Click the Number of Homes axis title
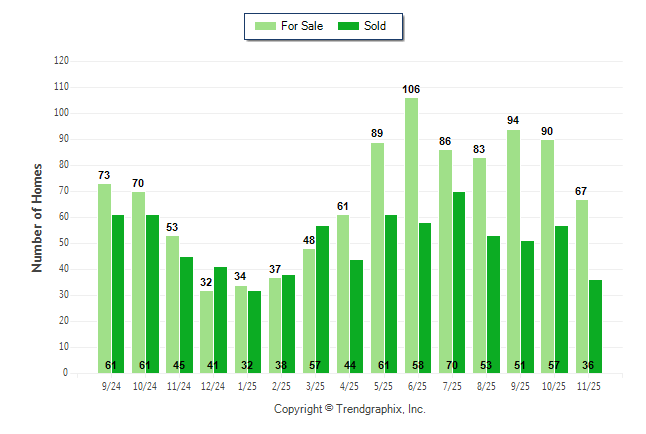646x434 pixels. click(37, 218)
